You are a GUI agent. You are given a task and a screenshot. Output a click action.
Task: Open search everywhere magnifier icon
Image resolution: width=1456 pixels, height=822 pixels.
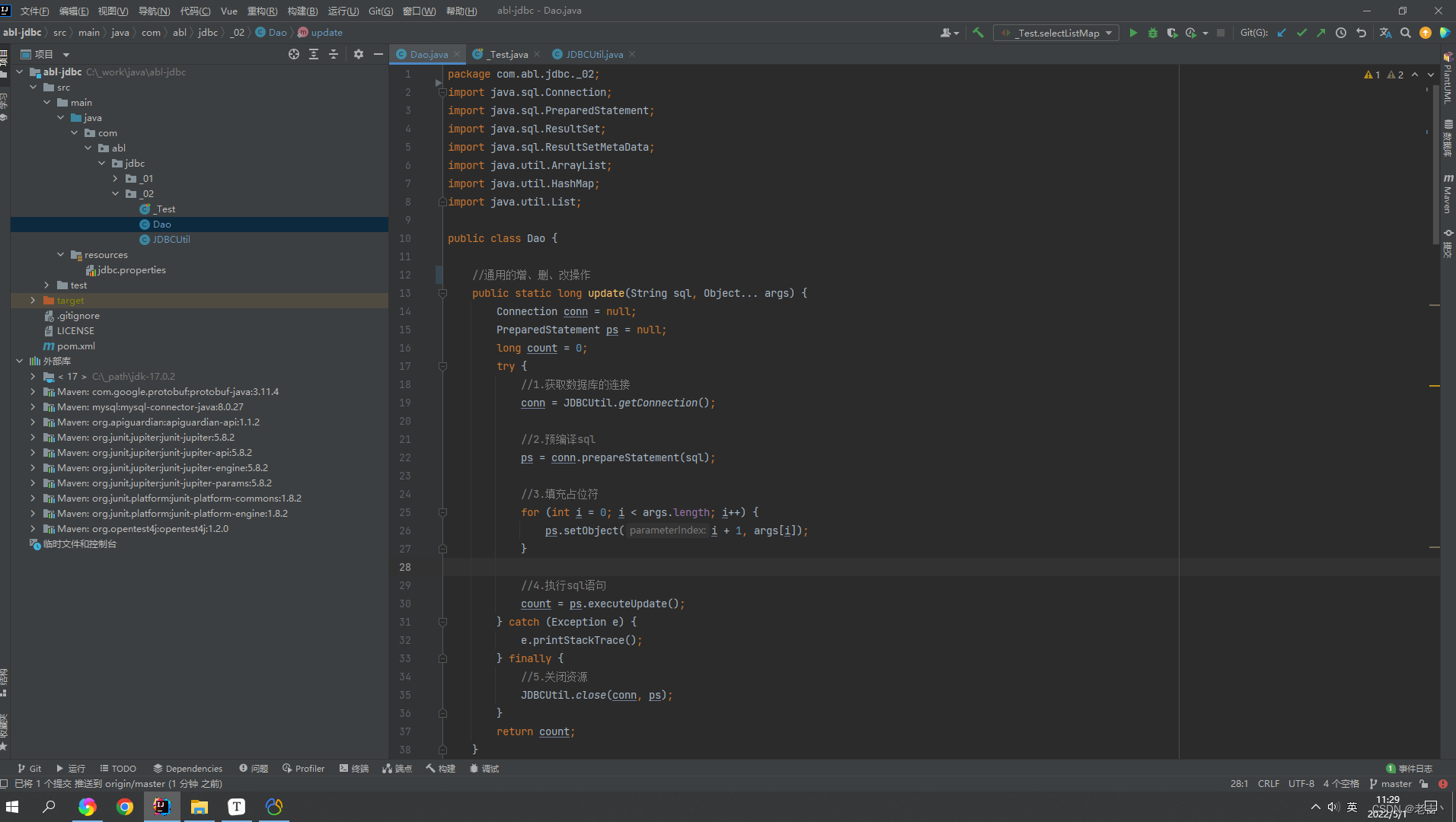(x=1405, y=33)
